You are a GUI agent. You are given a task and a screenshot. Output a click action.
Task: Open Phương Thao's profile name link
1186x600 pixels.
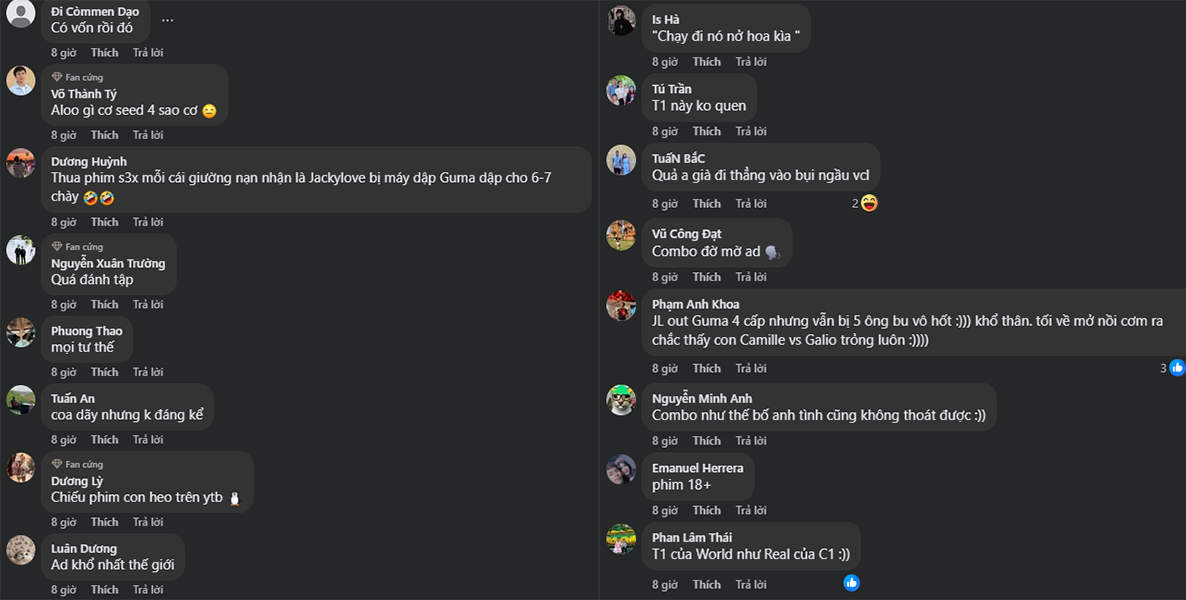tap(87, 331)
